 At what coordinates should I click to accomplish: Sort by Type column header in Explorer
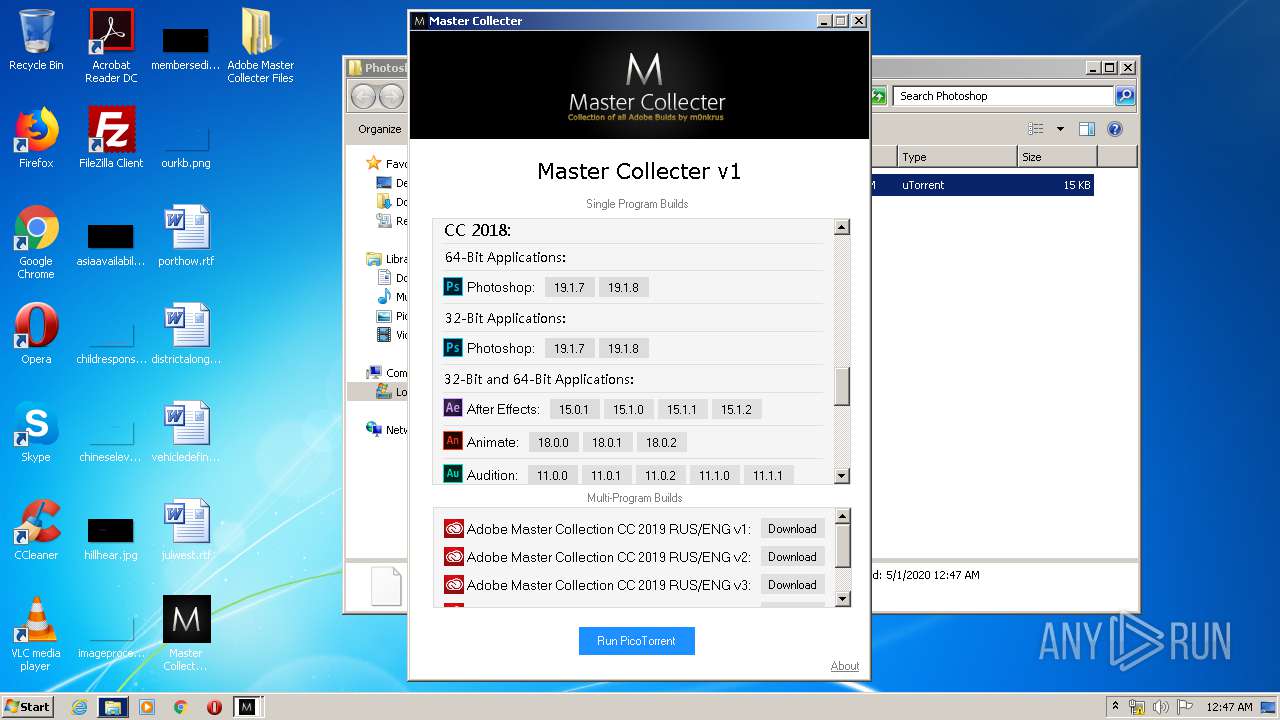(956, 157)
